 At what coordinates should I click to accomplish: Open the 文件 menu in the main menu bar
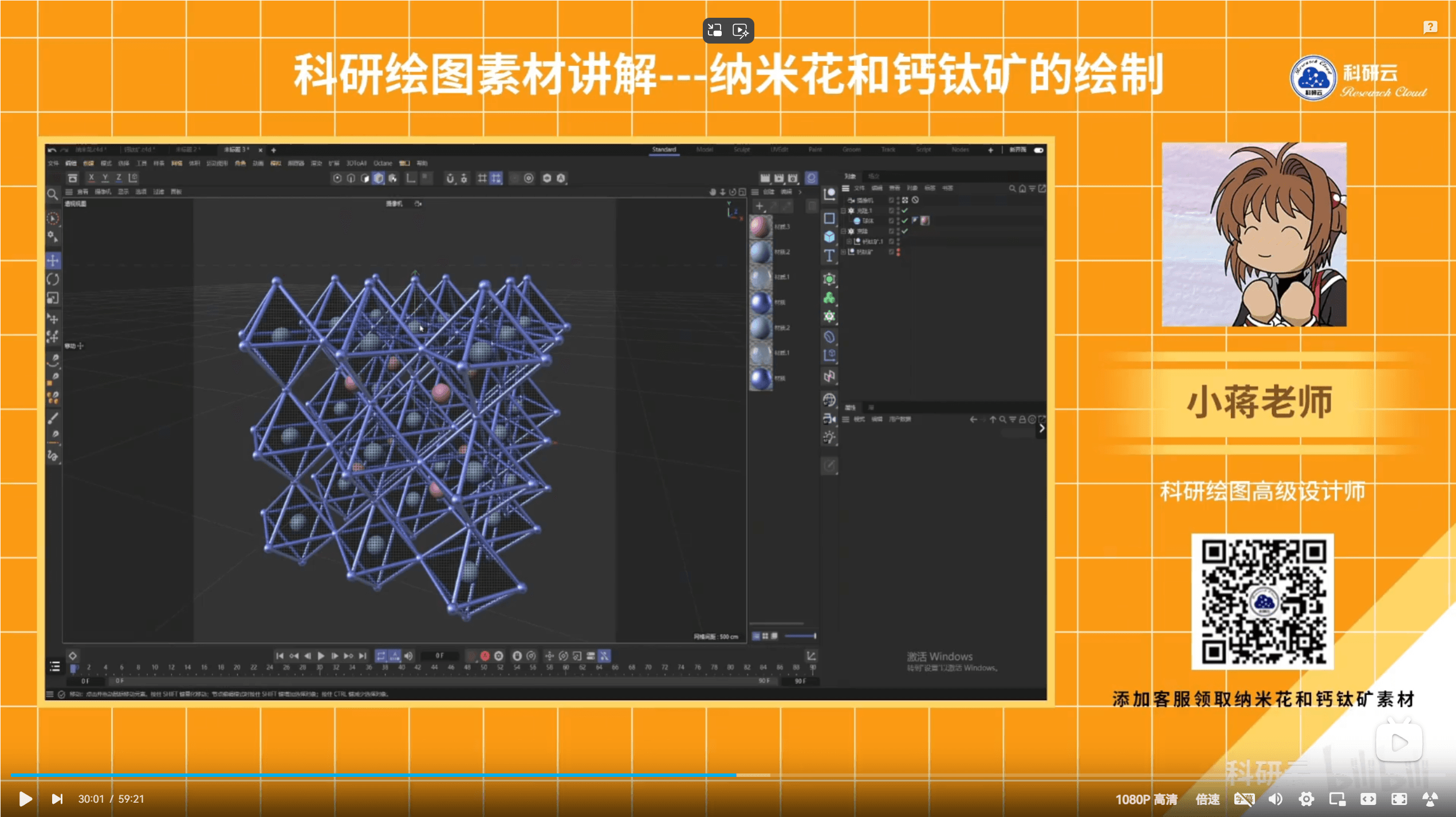click(x=53, y=163)
